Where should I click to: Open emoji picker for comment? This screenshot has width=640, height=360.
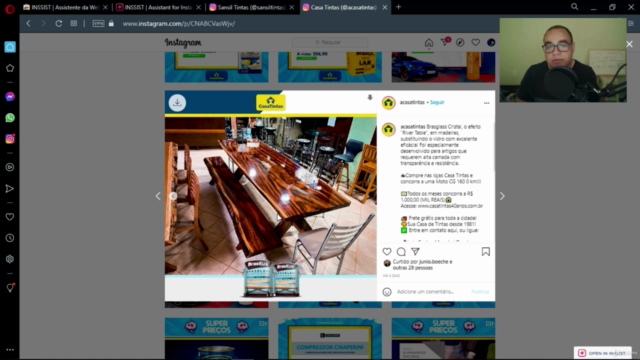[x=387, y=291]
